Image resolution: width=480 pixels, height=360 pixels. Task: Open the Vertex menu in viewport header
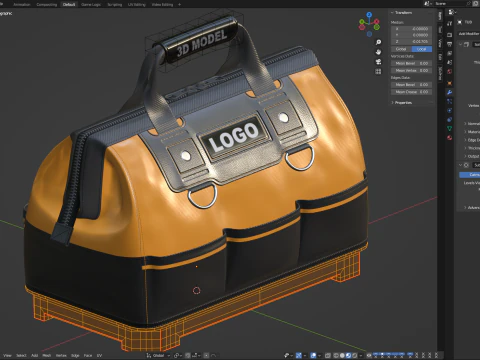[61, 356]
